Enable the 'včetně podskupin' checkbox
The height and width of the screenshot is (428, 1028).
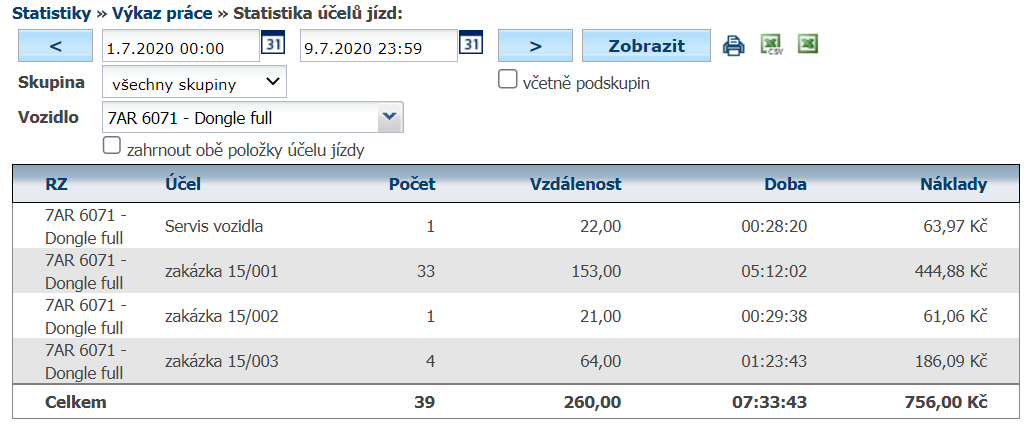507,80
